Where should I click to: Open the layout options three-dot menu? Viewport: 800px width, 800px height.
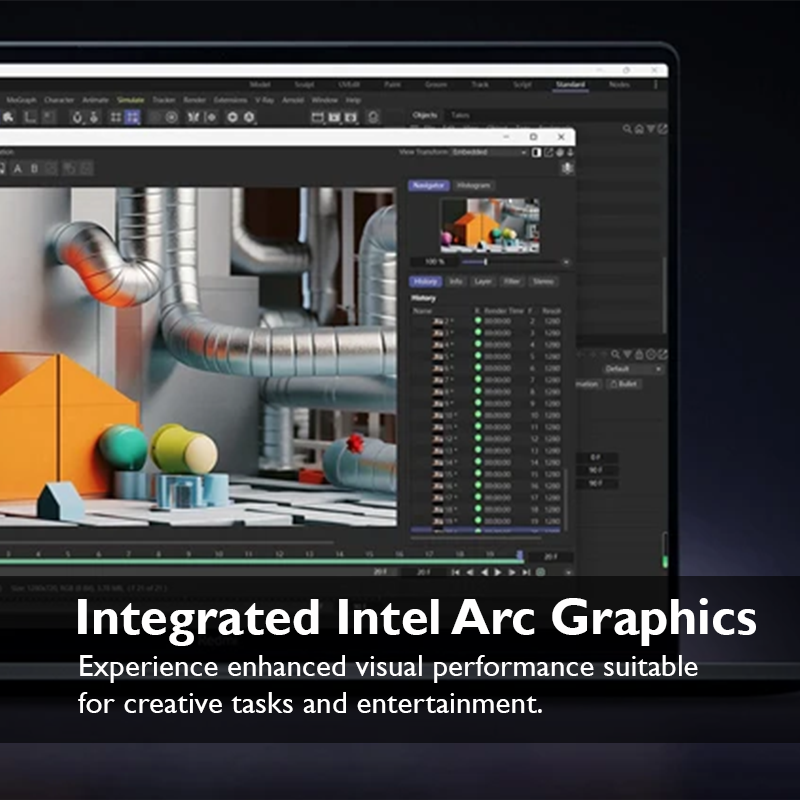656,84
